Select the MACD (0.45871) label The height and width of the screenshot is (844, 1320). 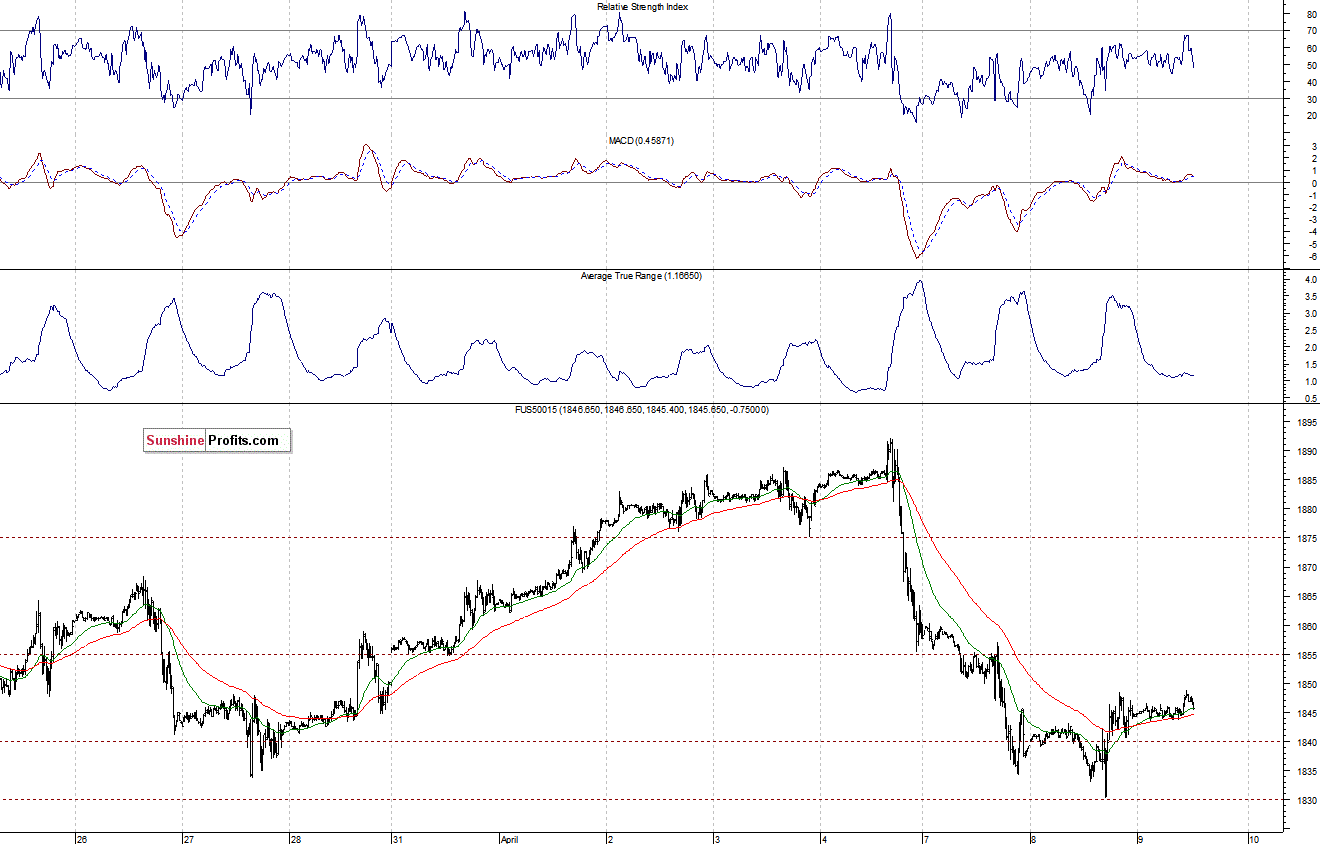[x=641, y=141]
